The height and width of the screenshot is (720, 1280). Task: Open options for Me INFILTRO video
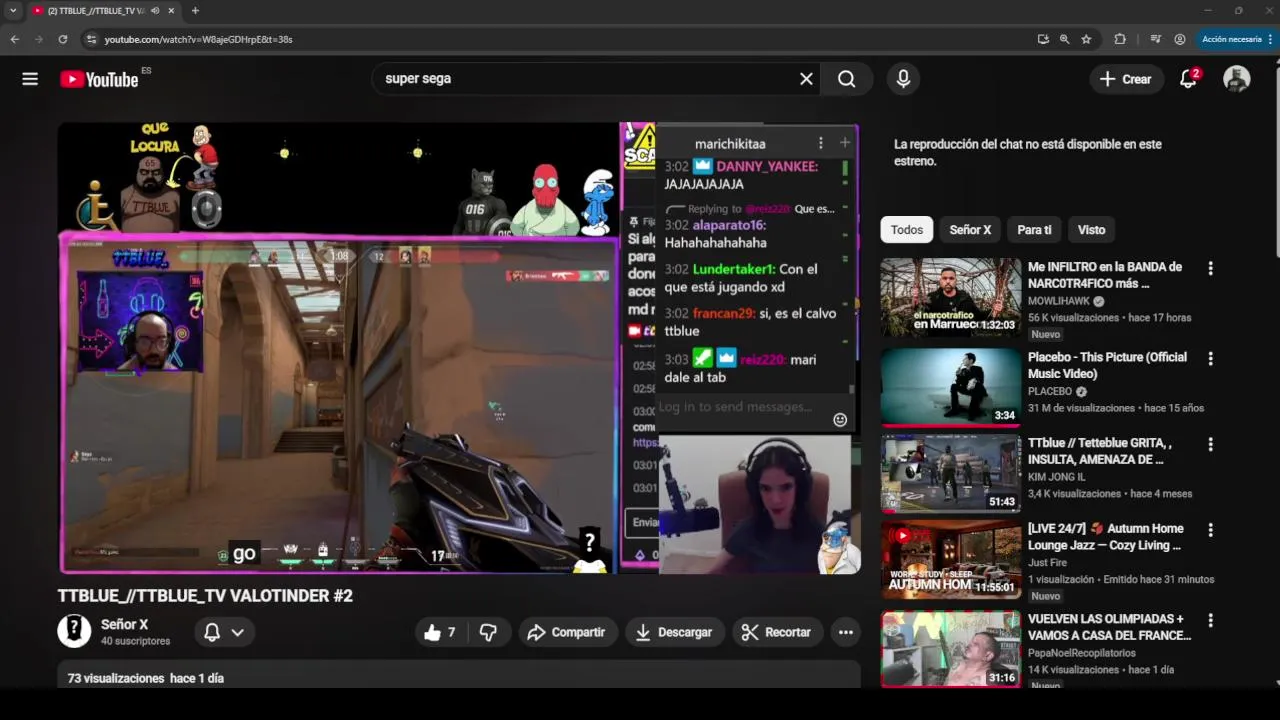point(1210,268)
